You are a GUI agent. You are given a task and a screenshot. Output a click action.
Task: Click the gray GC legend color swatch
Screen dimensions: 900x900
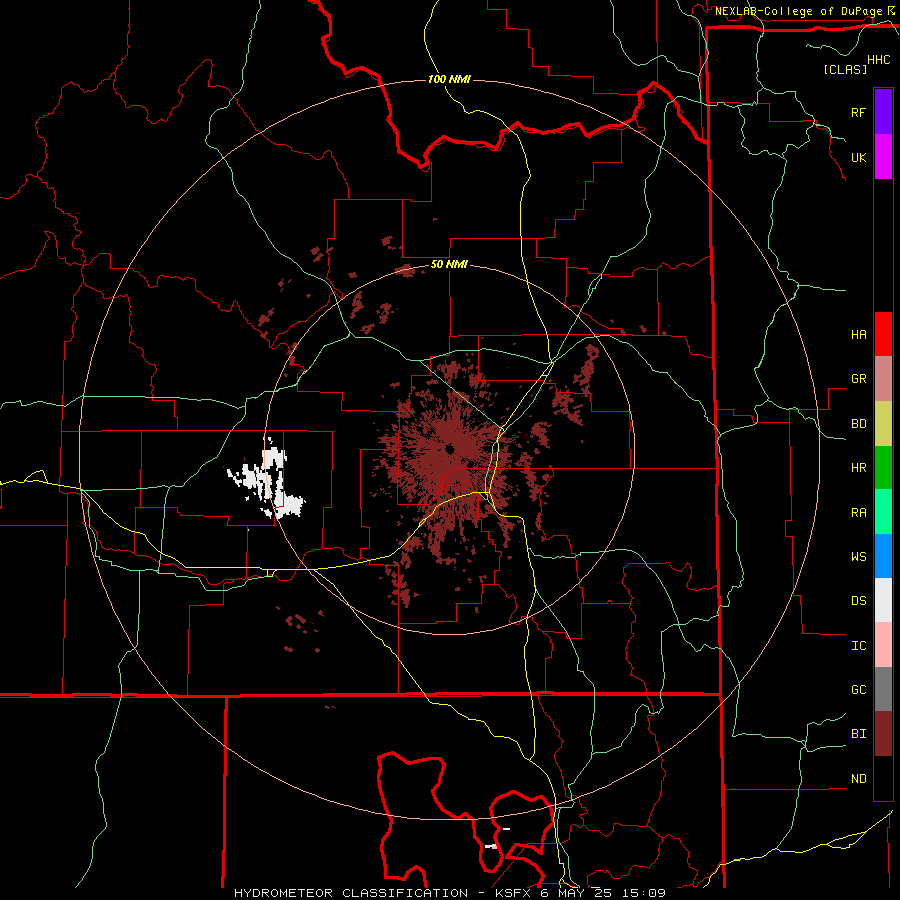[x=883, y=689]
